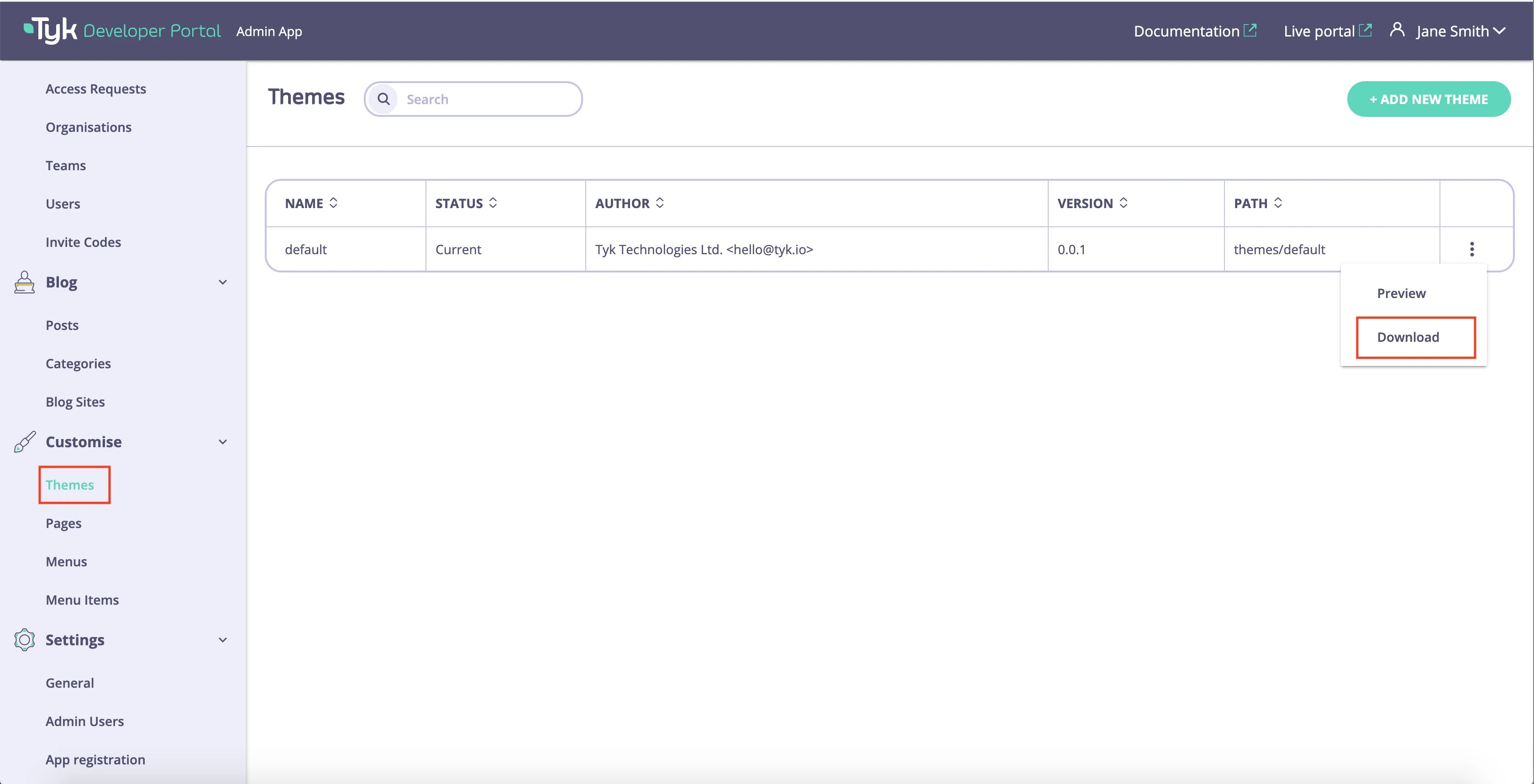Select Preview from the context menu
1534x784 pixels.
[1401, 293]
